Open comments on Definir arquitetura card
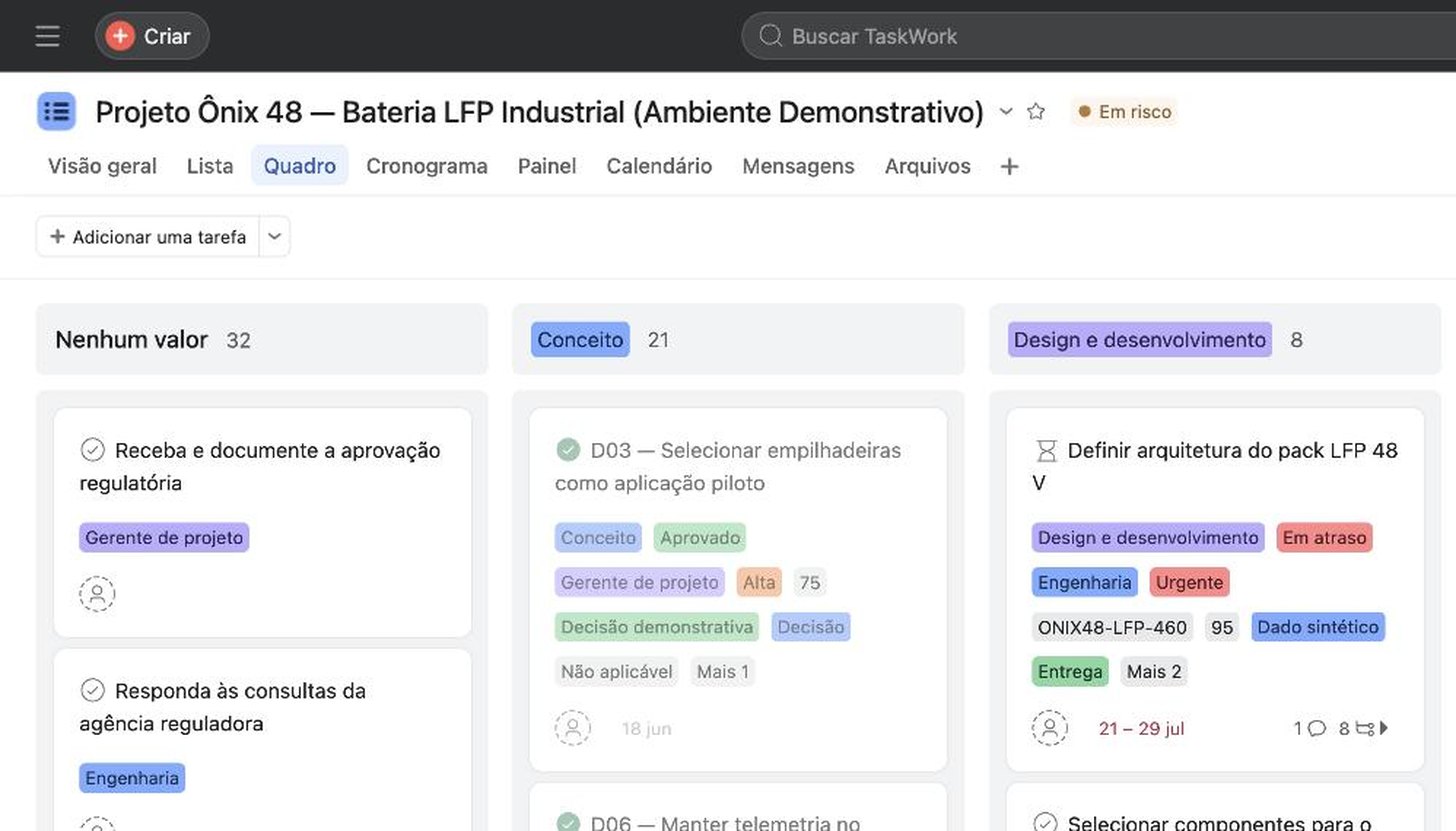This screenshot has height=831, width=1456. (x=1310, y=728)
